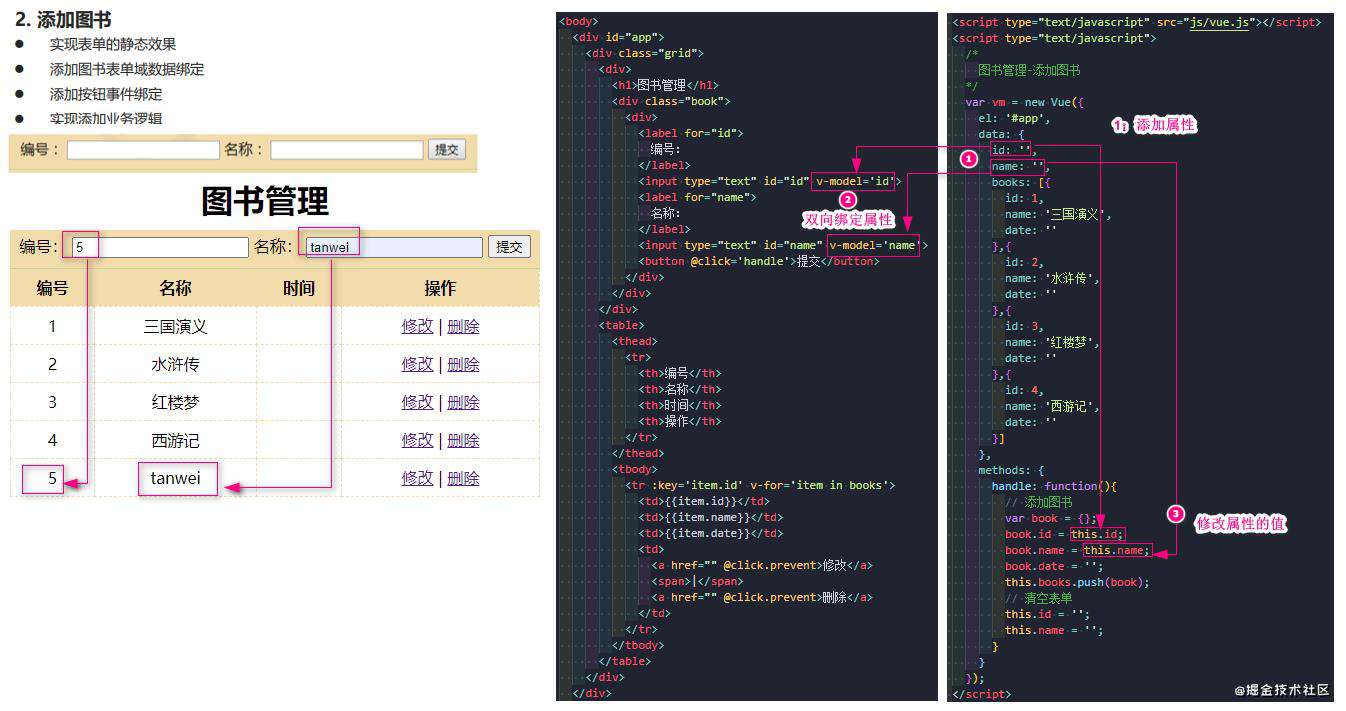Click the code line <th>时间</th>
This screenshot has width=1346, height=711.
click(679, 405)
